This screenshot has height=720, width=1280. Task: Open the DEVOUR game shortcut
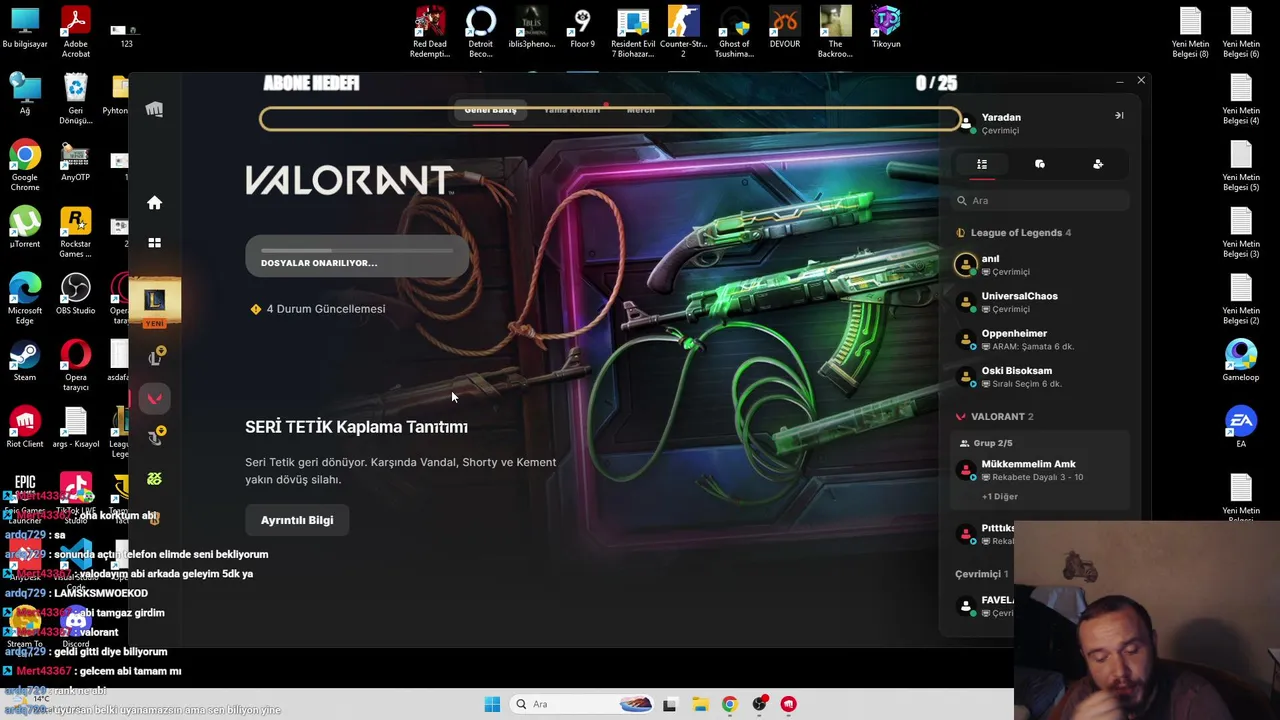click(x=785, y=28)
